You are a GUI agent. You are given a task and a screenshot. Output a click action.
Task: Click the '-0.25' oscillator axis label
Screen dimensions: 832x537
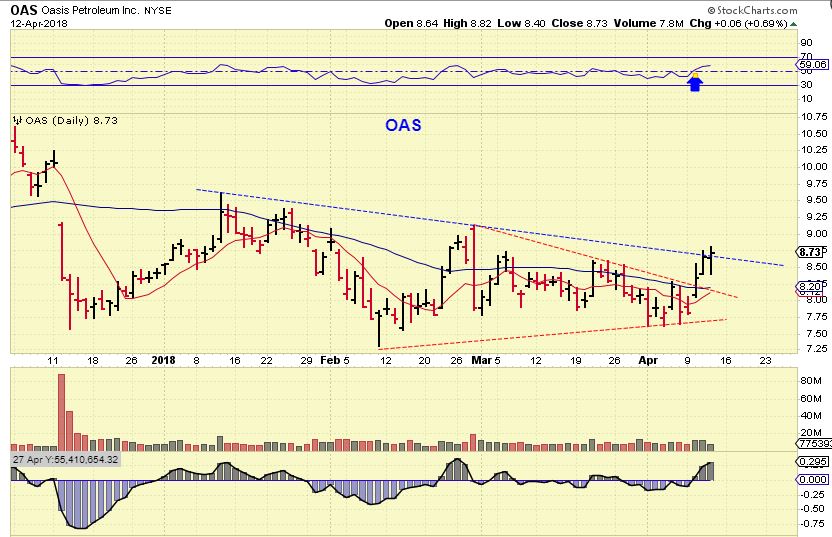[x=812, y=495]
